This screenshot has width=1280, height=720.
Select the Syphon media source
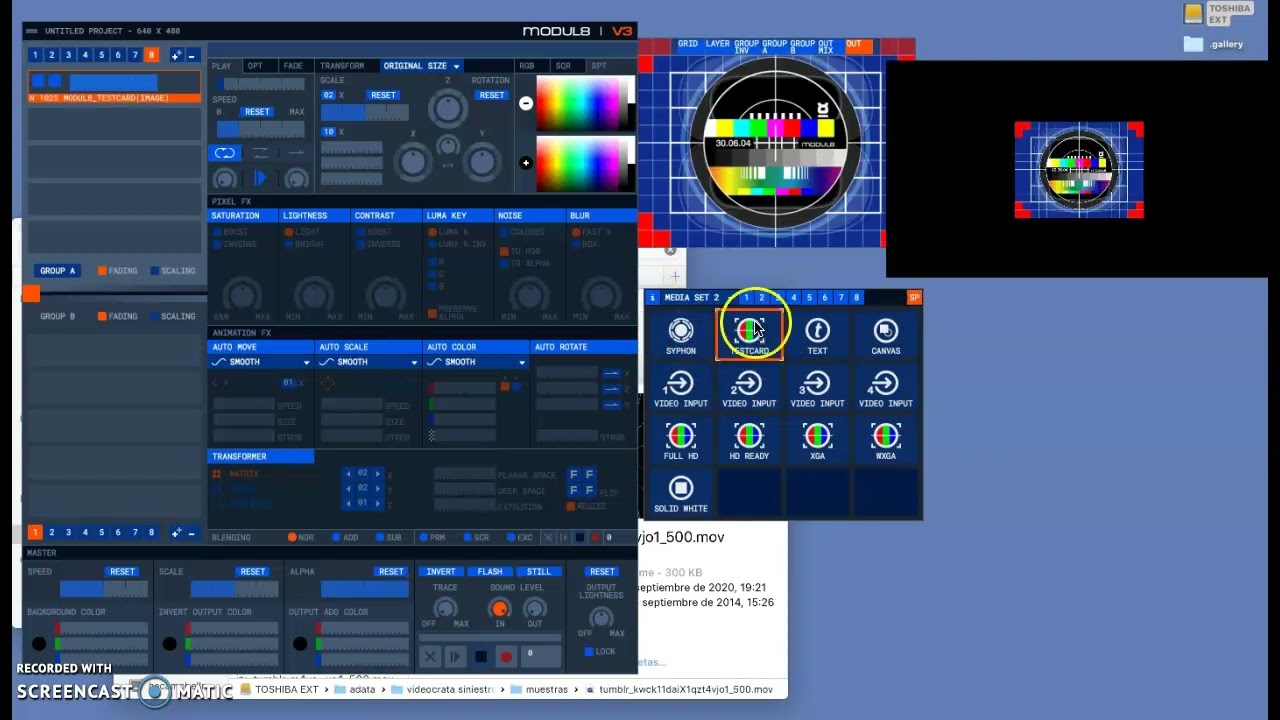point(681,336)
